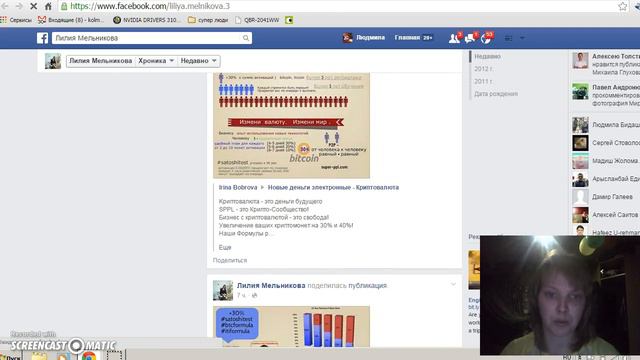The width and height of the screenshot is (640, 360).
Task: Open Алексей Саитов chat contact
Action: 605,215
